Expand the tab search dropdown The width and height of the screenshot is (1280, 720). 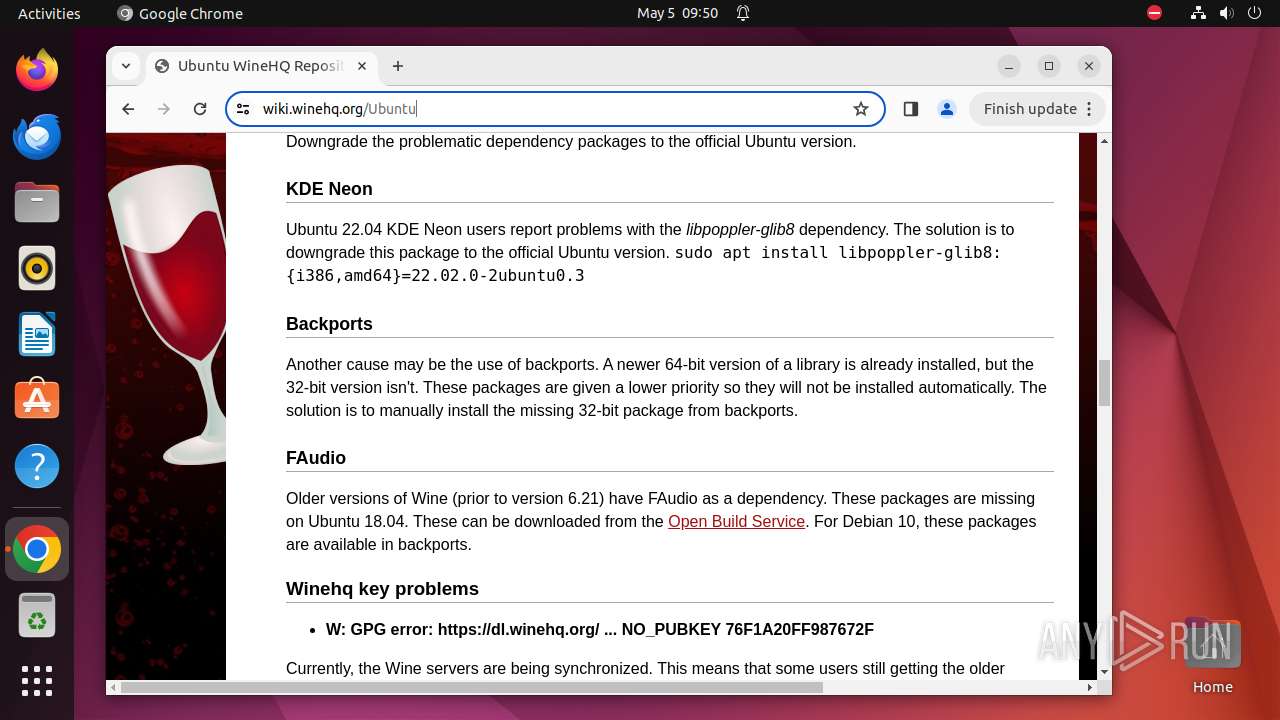126,66
